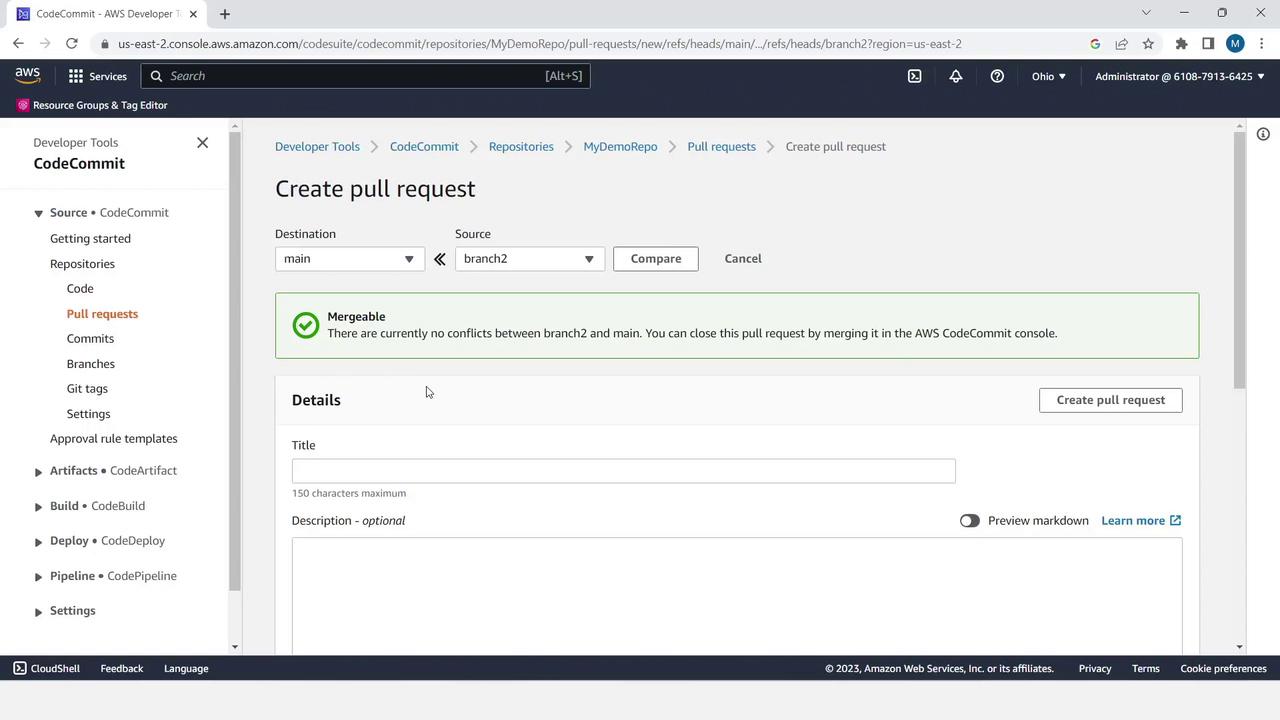Select Repositories in the sidebar

[x=82, y=264]
